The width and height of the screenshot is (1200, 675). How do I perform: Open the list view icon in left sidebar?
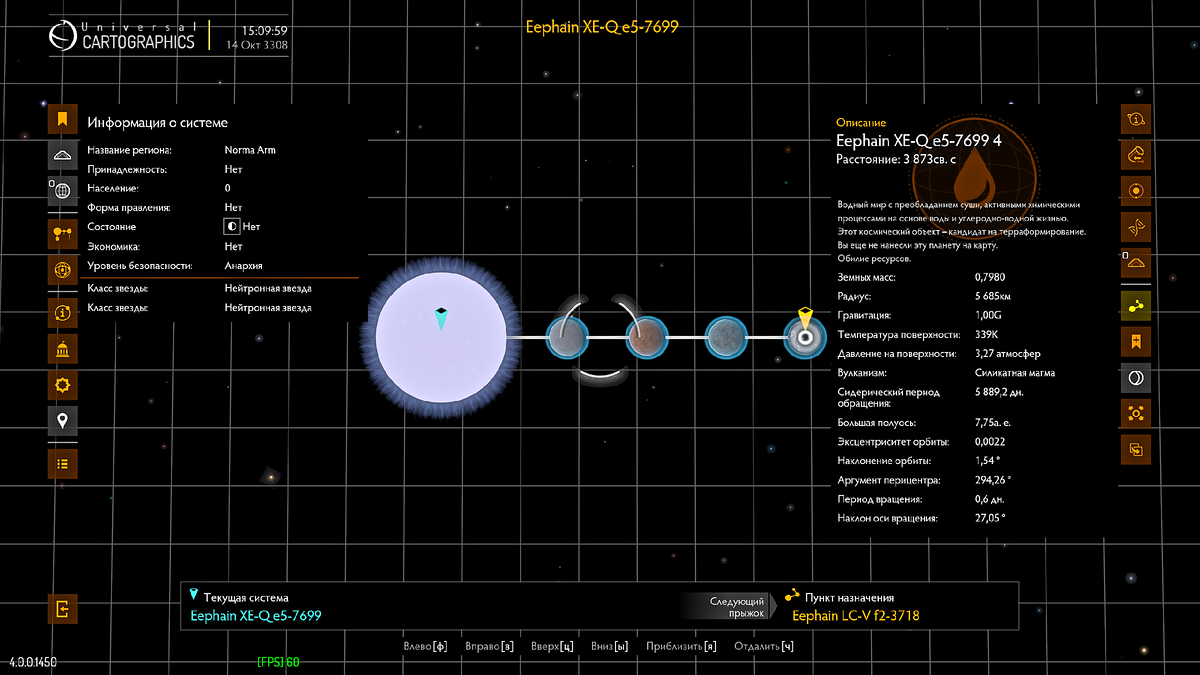pos(62,463)
